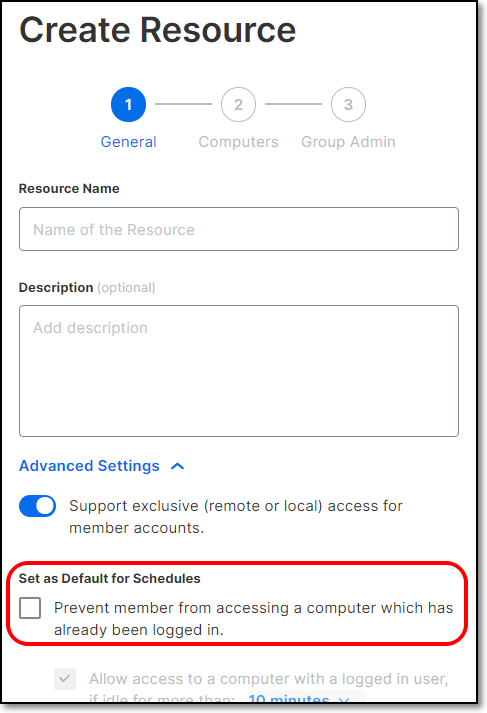The height and width of the screenshot is (713, 487).
Task: Select step 1 circle in the wizard
Action: 128,105
